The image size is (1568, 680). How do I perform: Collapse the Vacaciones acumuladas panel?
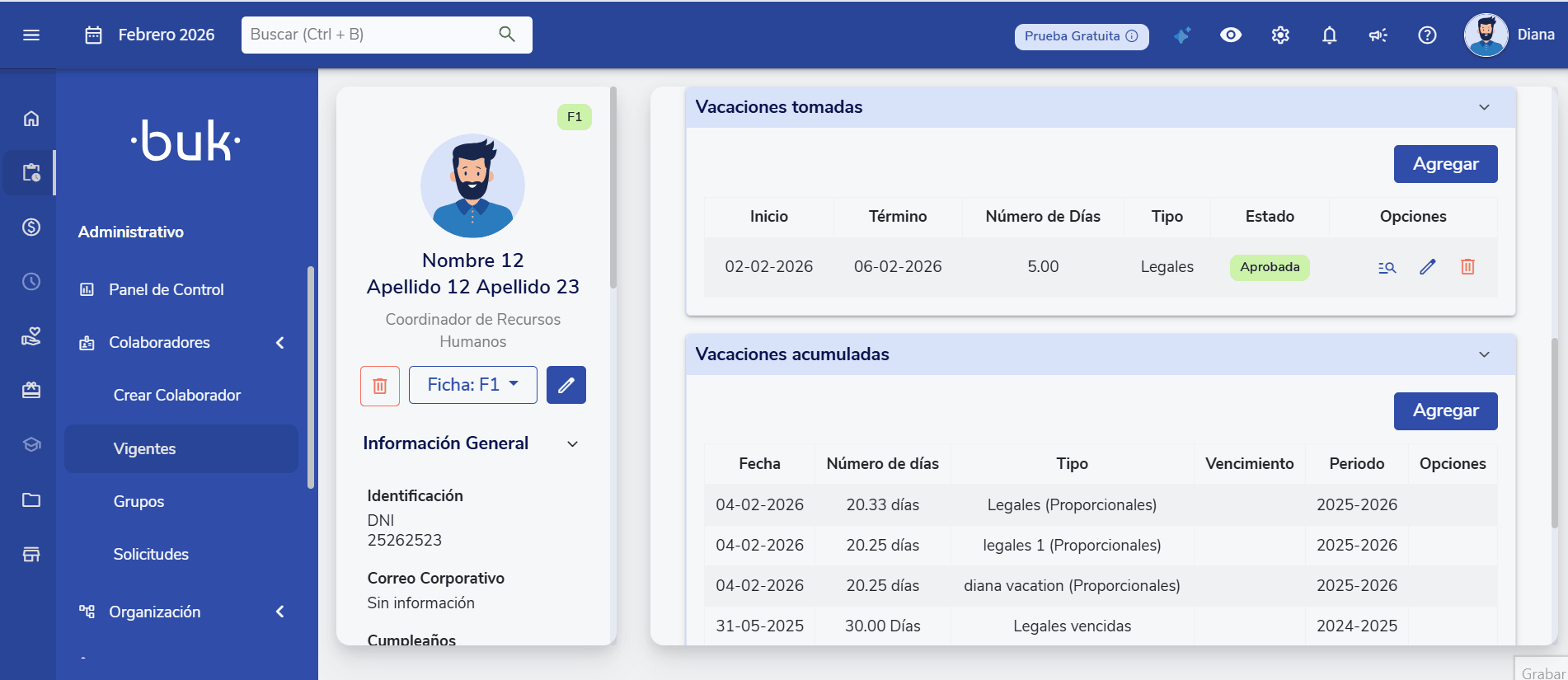(x=1484, y=354)
